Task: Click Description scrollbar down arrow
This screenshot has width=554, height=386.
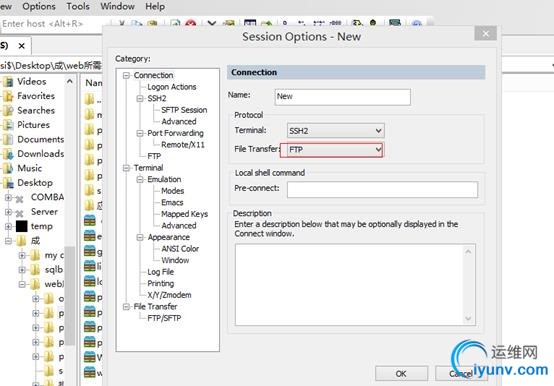Action: pos(468,318)
